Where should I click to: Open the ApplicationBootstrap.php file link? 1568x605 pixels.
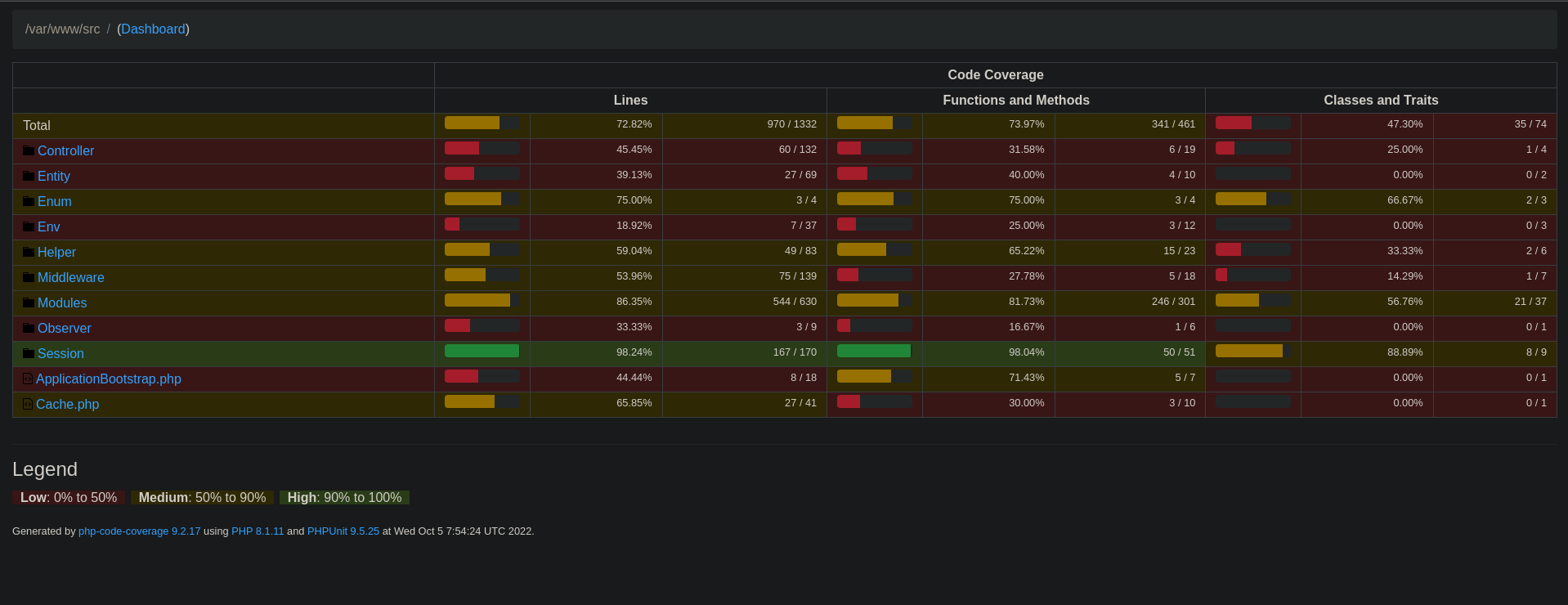[109, 379]
